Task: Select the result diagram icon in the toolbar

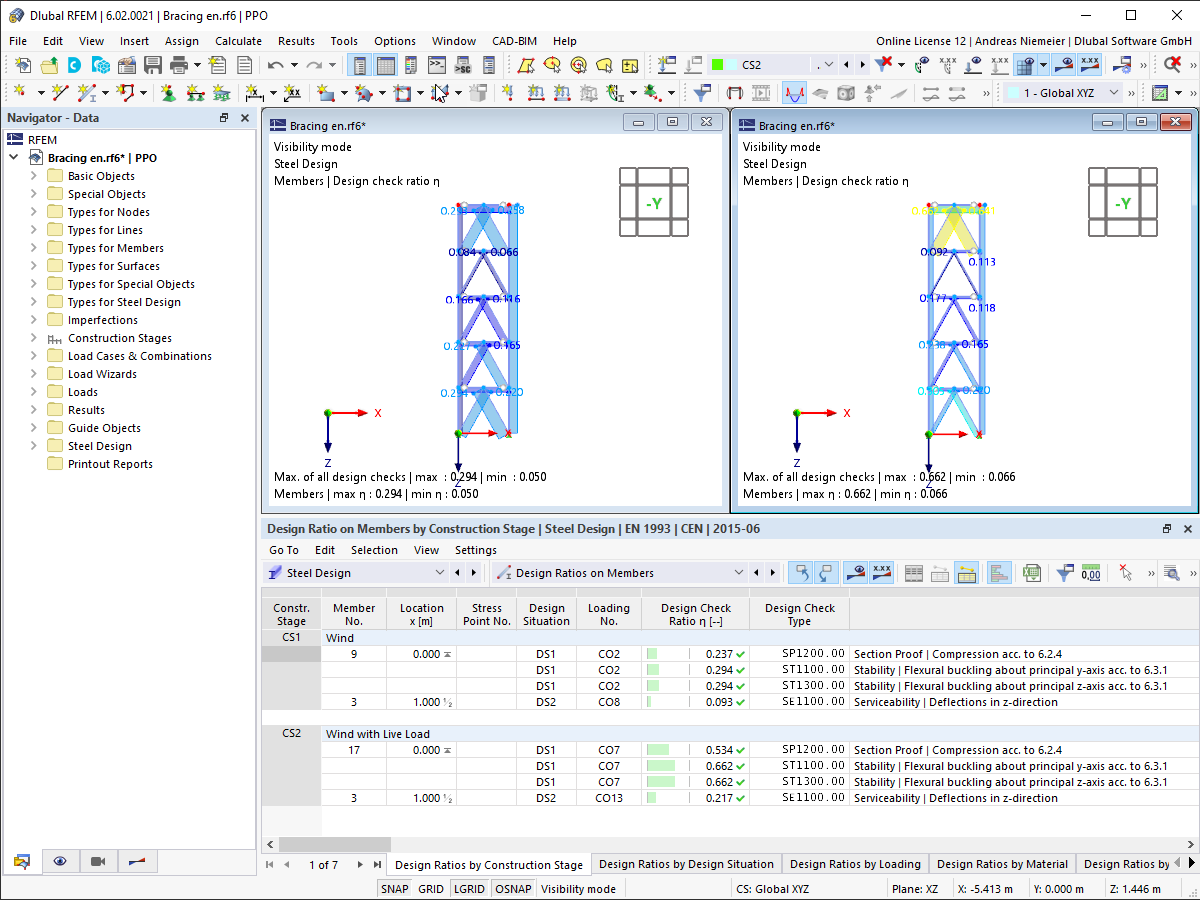Action: (794, 92)
